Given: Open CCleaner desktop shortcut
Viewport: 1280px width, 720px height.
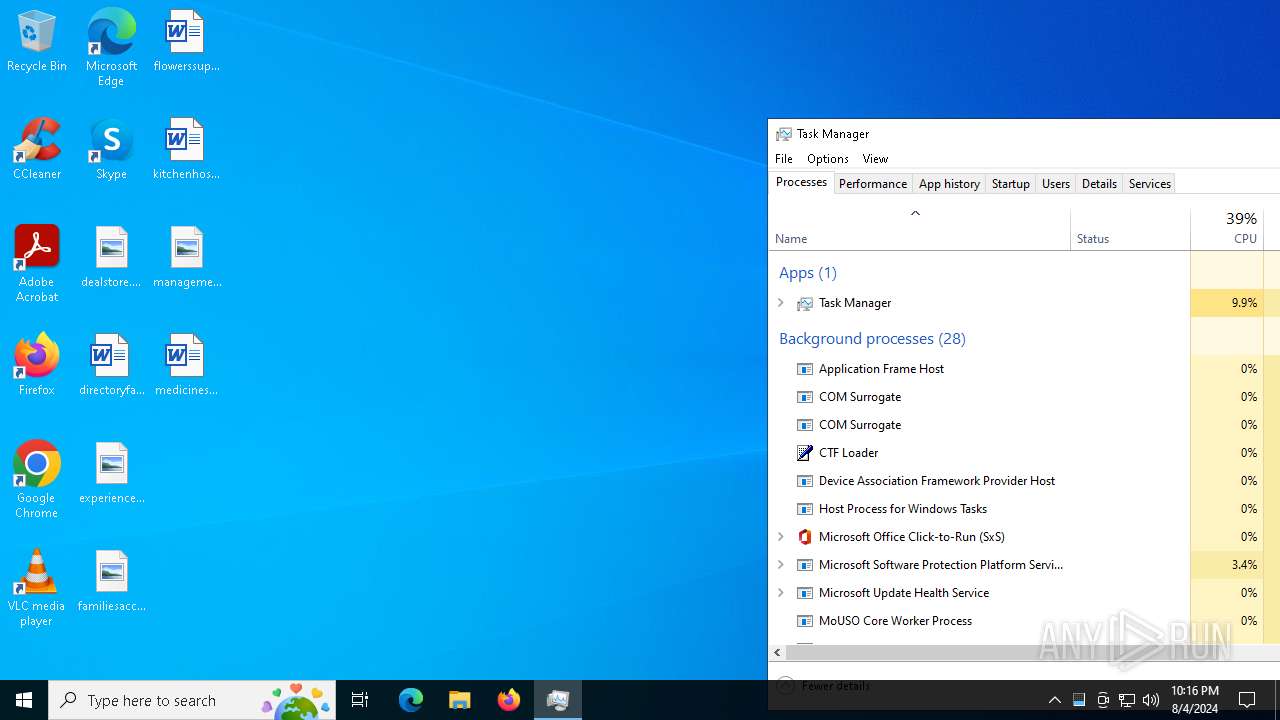Looking at the screenshot, I should 37,150.
